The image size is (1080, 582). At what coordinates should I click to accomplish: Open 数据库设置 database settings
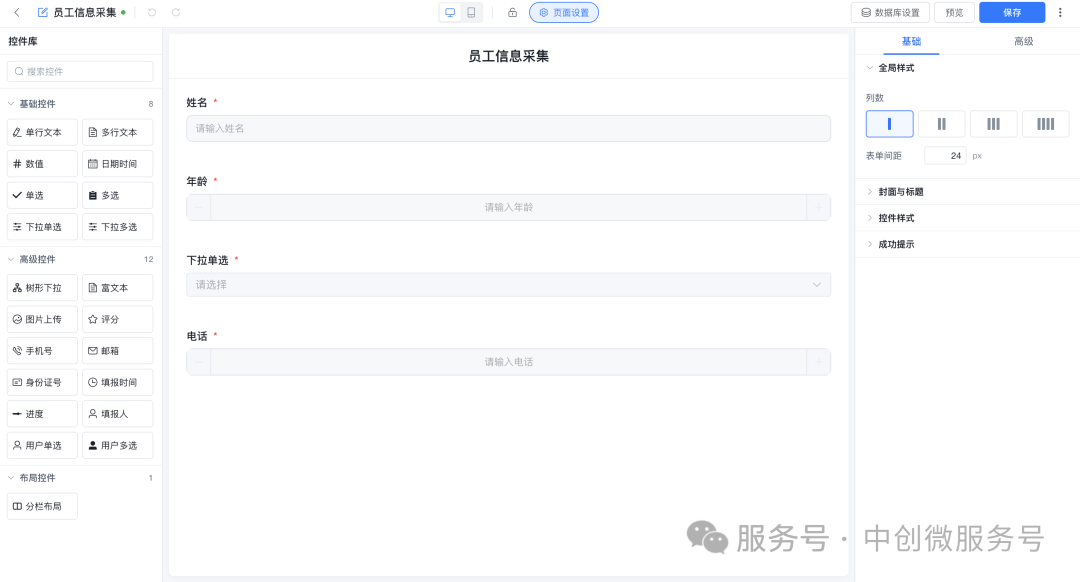pos(891,12)
